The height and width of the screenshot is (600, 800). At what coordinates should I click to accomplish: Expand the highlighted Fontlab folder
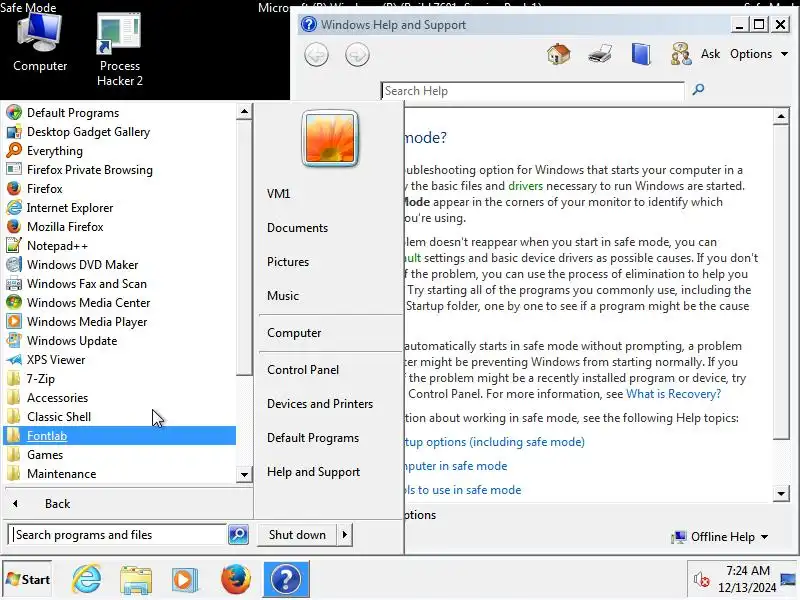(x=120, y=436)
